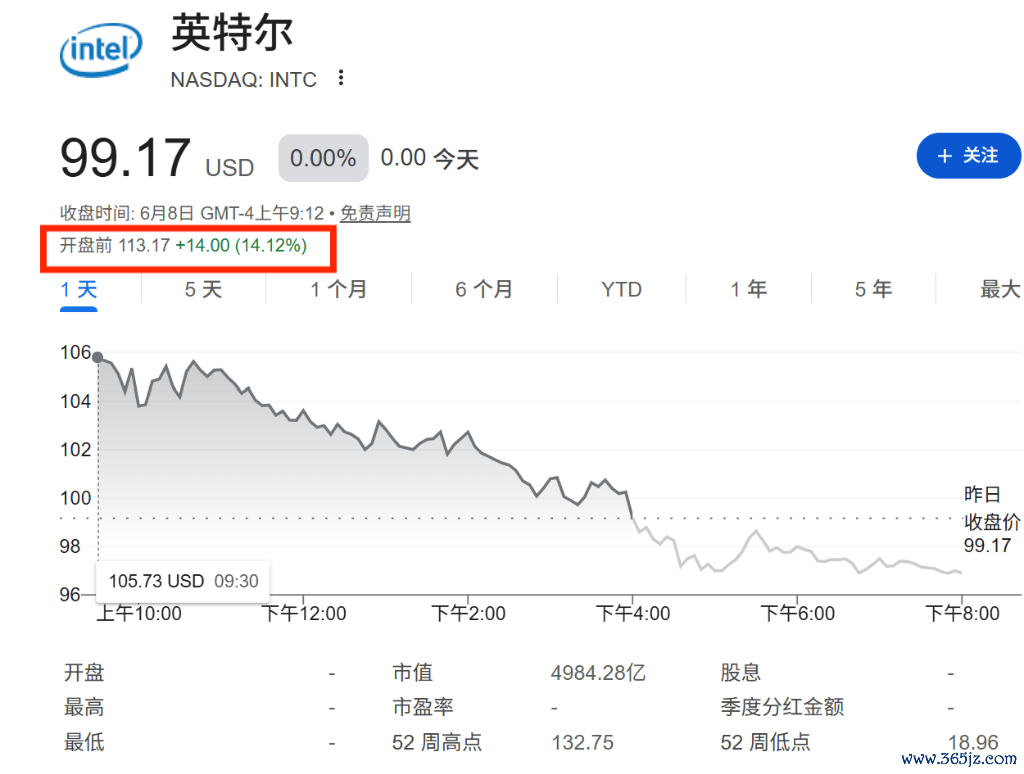This screenshot has height=774, width=1024.
Task: Switch to the 1 年 tab
Action: pyautogui.click(x=748, y=289)
